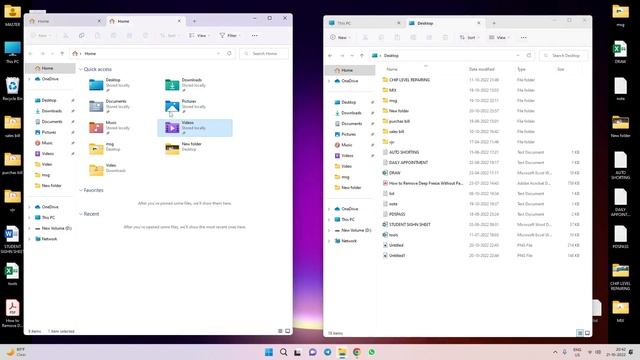640x360 pixels.
Task: Open Windows Start menu
Action: click(x=269, y=352)
